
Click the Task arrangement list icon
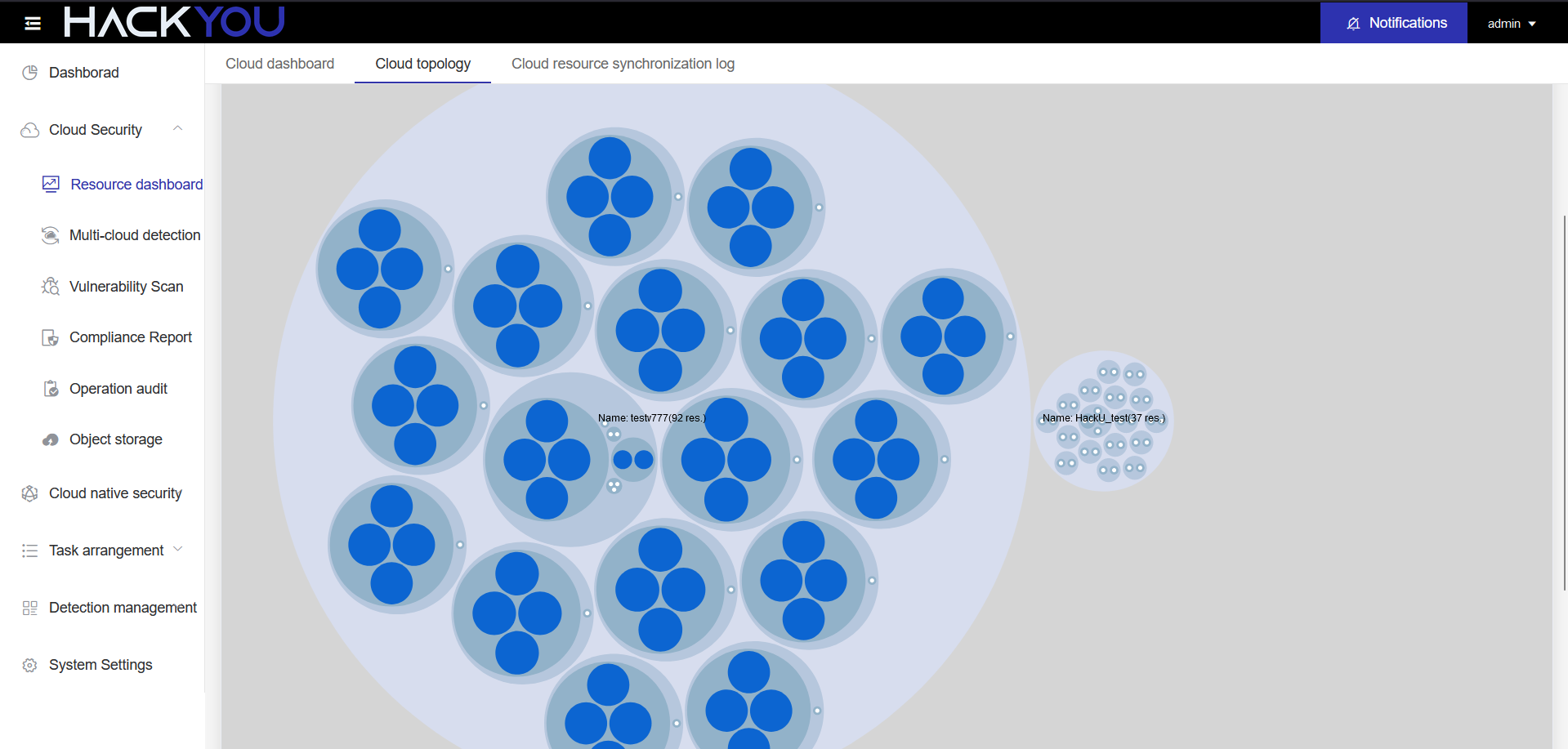tap(30, 551)
